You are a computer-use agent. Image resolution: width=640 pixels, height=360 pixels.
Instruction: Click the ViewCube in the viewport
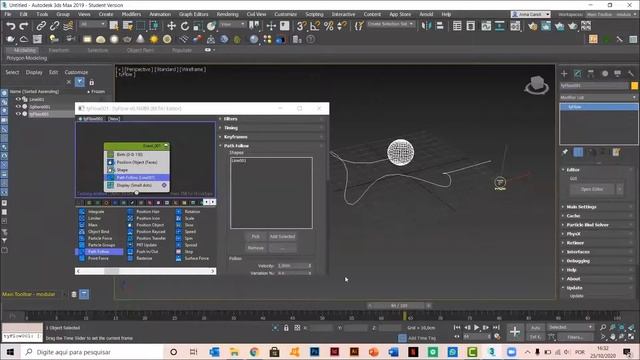coord(536,84)
